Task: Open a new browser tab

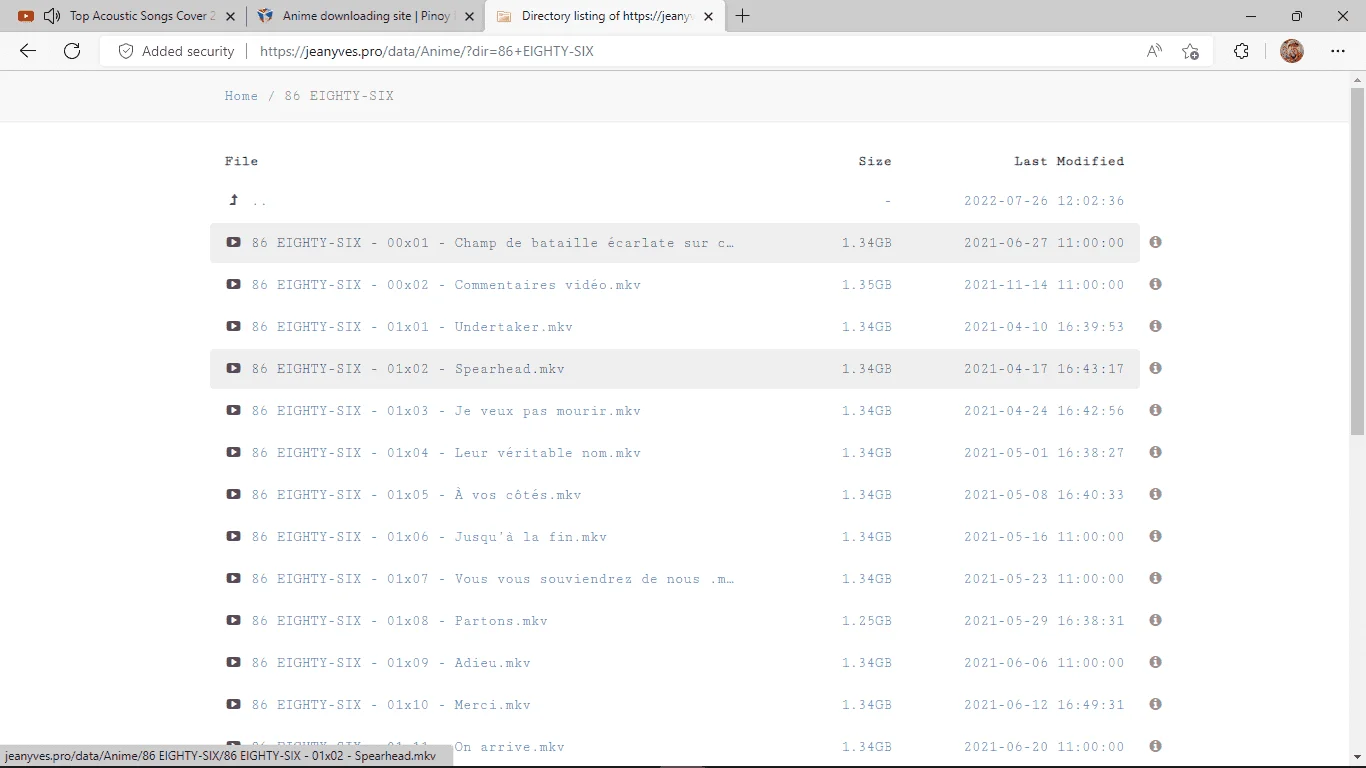Action: [x=743, y=16]
